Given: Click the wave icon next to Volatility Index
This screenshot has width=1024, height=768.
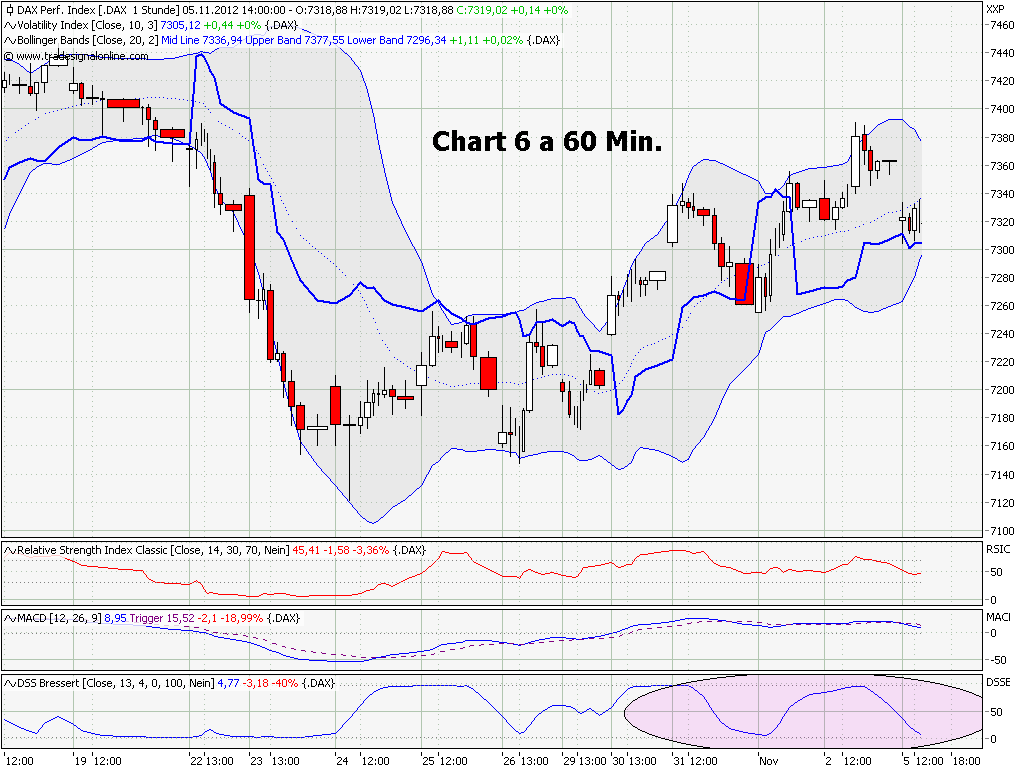Looking at the screenshot, I should [x=8, y=24].
